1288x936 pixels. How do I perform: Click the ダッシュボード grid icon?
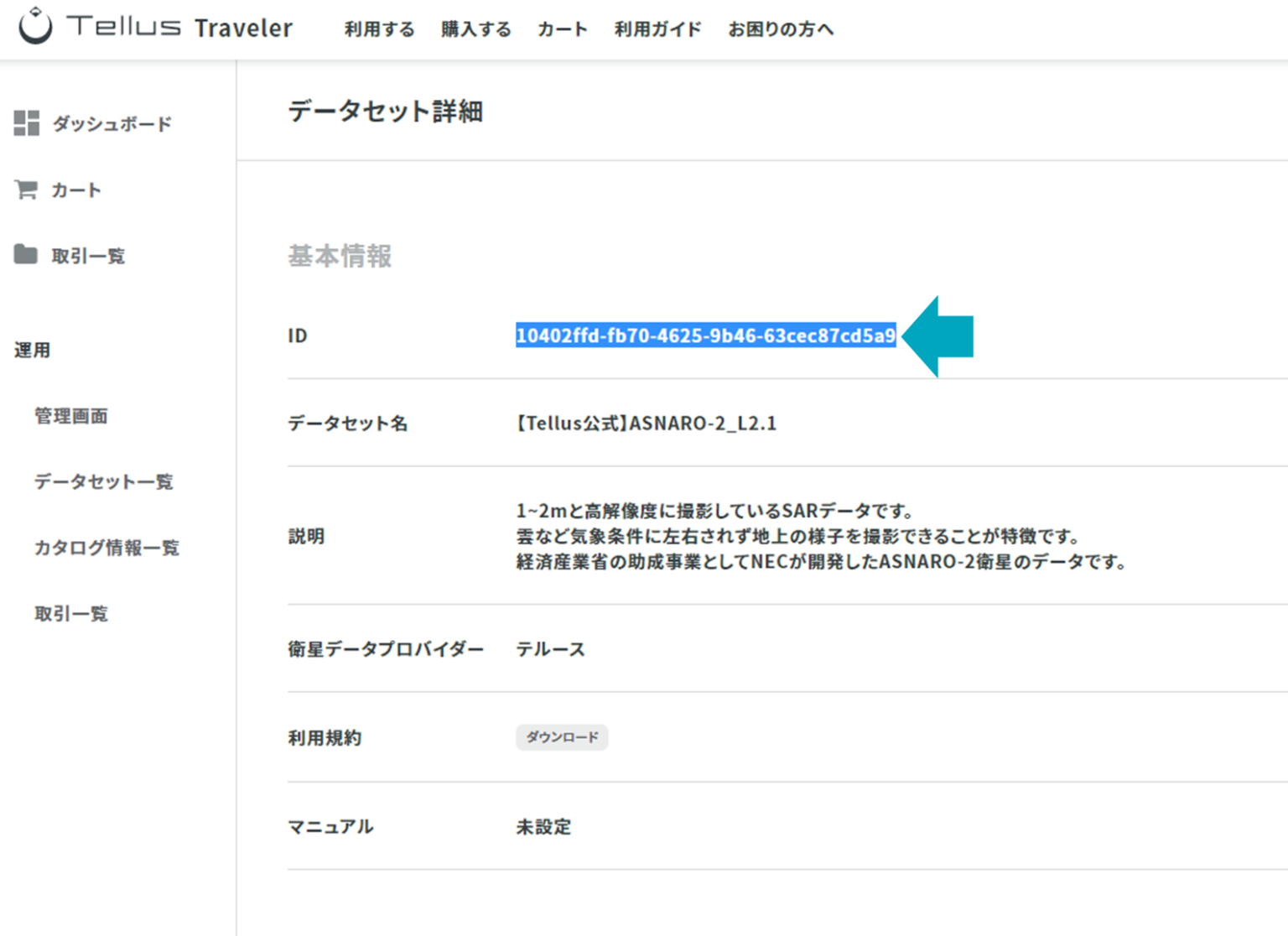point(27,123)
